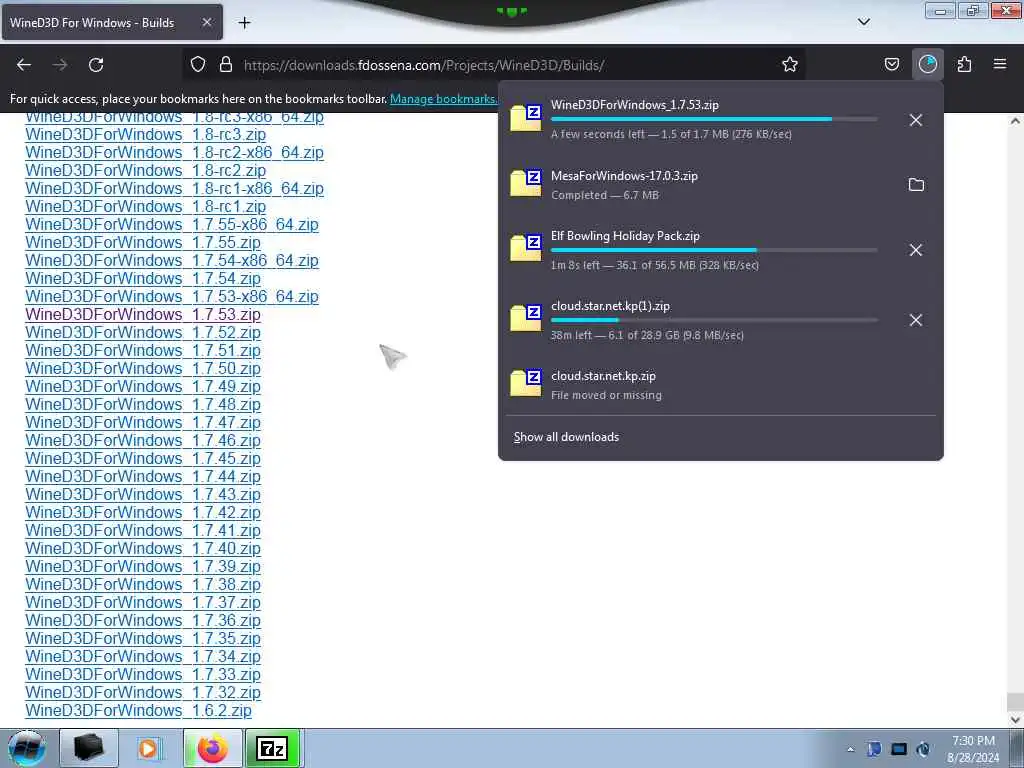
Task: Click the taskbar clock showing 7:30 PM
Action: click(973, 749)
